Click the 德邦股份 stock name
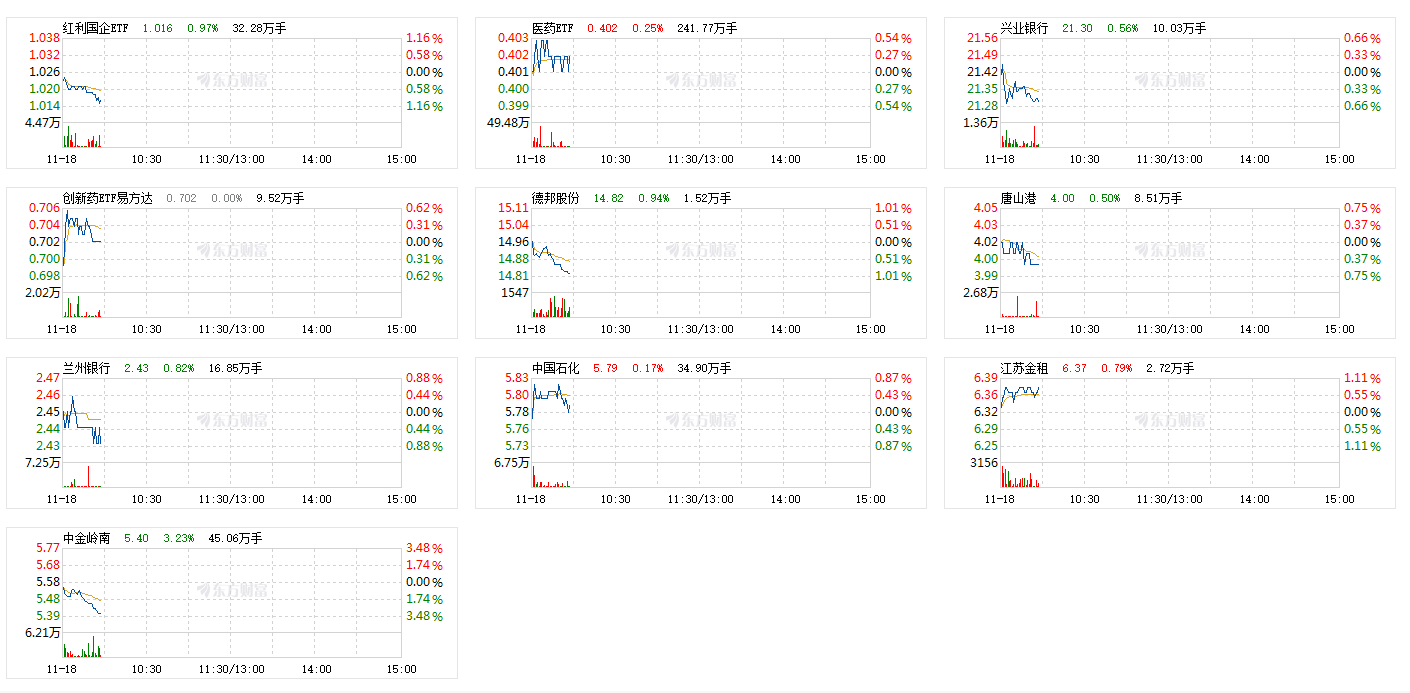This screenshot has width=1410, height=693. pyautogui.click(x=555, y=198)
